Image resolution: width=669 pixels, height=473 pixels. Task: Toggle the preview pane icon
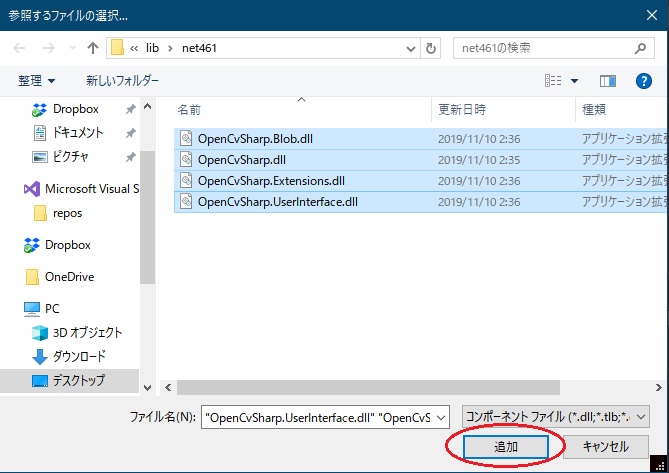click(x=608, y=81)
